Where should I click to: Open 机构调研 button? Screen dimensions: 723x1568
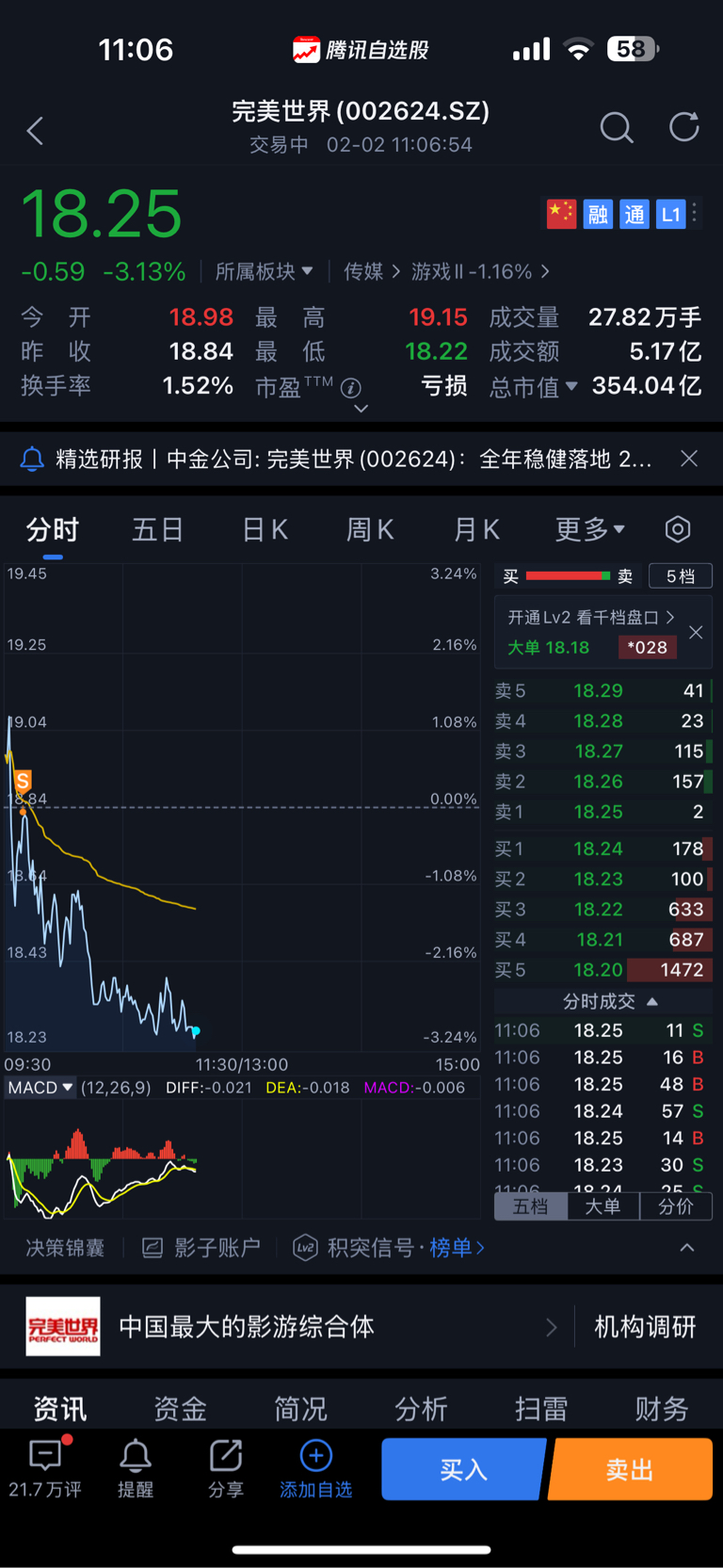coord(646,1327)
